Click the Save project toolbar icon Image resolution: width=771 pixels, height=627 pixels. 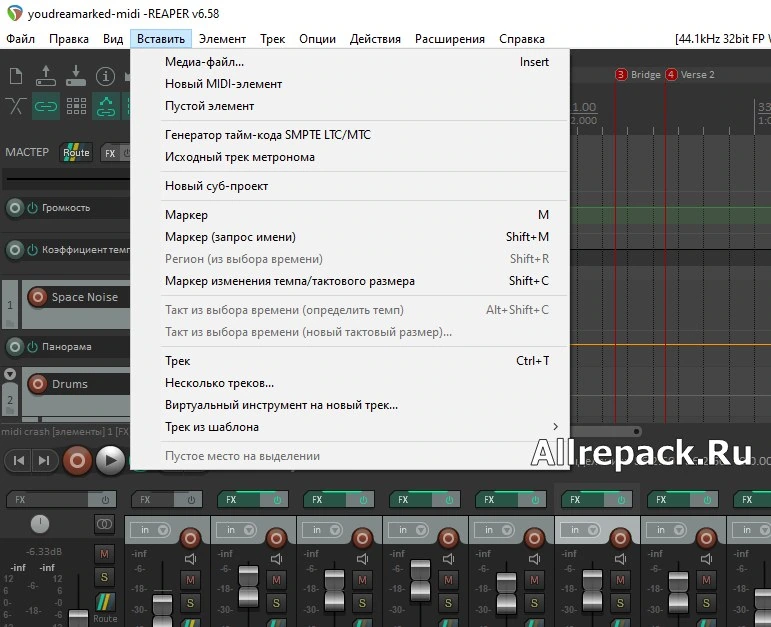click(76, 76)
